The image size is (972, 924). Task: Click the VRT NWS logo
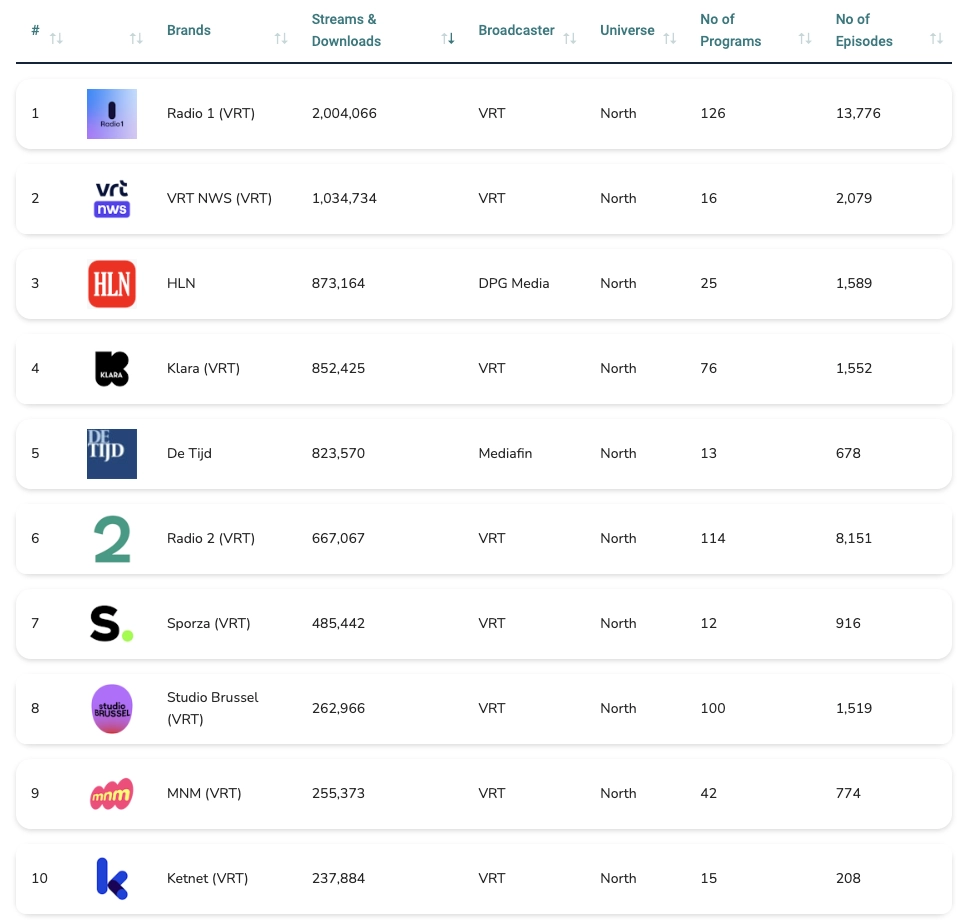pos(112,199)
